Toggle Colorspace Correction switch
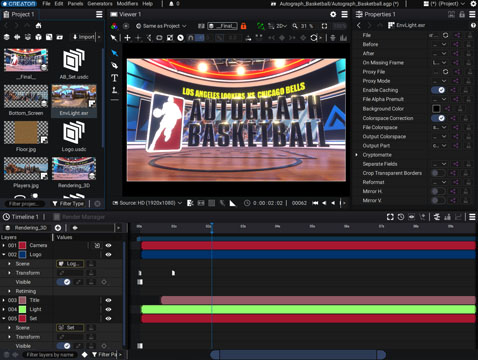The height and width of the screenshot is (360, 478). click(x=438, y=118)
